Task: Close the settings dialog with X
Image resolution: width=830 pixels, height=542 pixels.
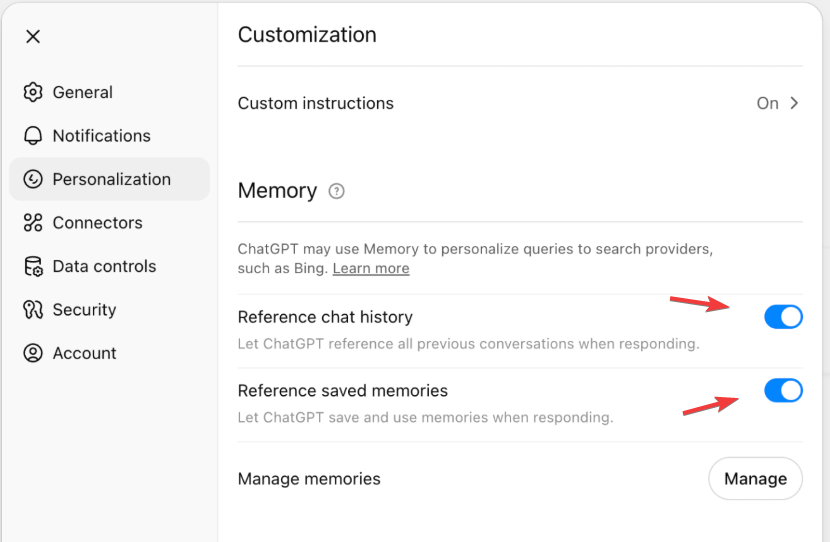Action: click(x=33, y=37)
